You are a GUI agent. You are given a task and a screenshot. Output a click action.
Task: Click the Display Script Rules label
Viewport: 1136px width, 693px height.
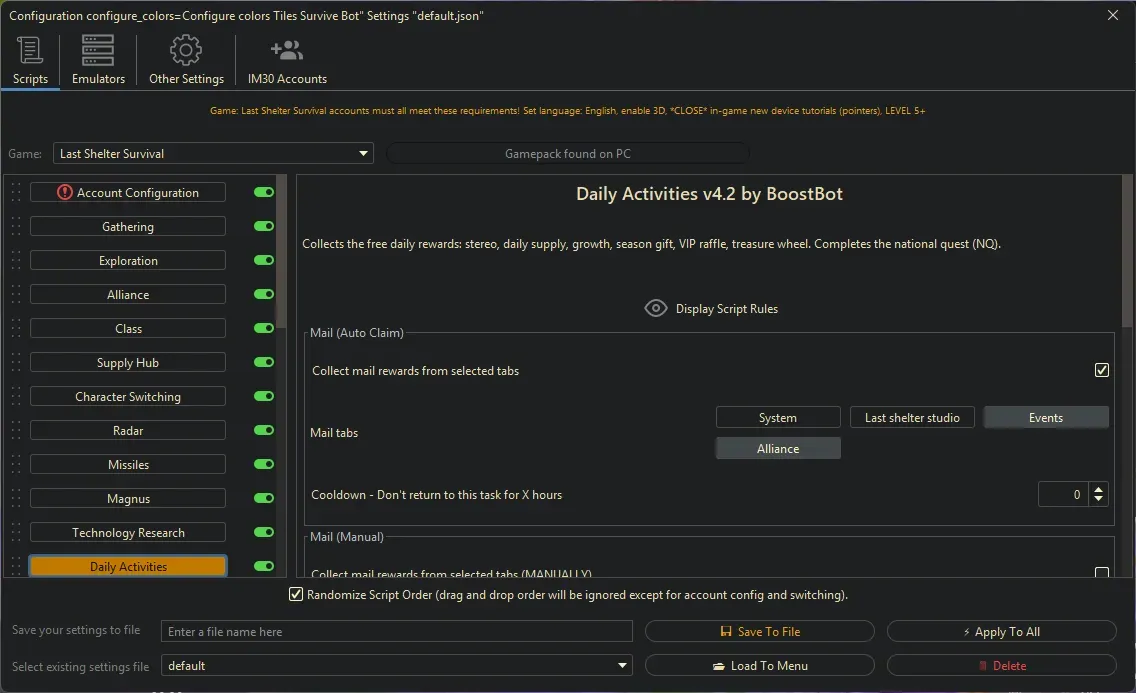tap(727, 308)
